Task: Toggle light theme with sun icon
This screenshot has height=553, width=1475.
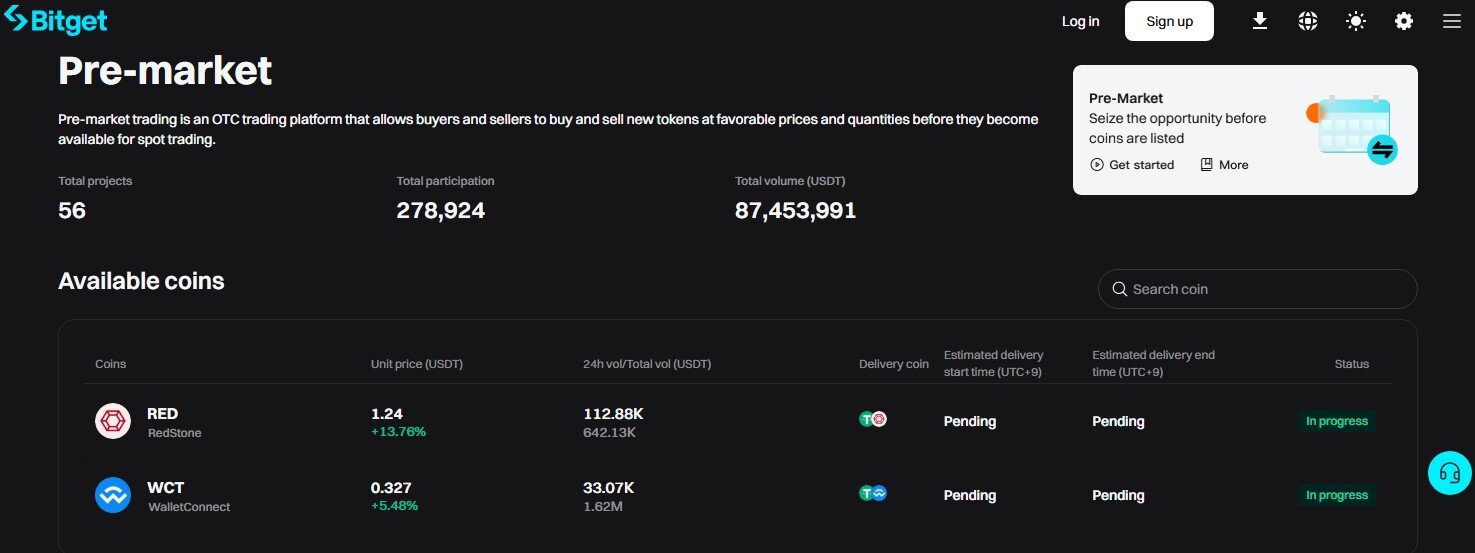Action: point(1356,21)
